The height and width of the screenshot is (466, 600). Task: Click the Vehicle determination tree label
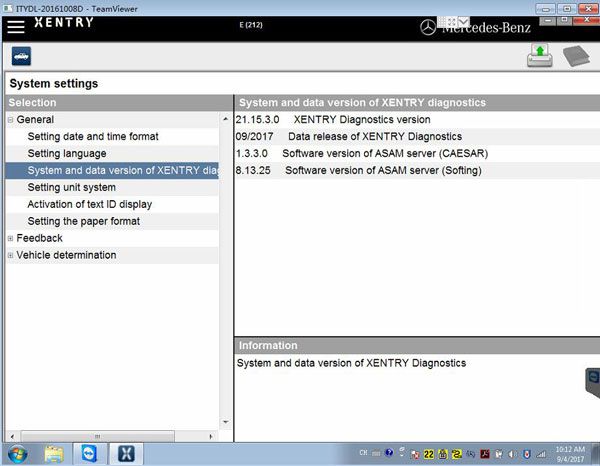[x=66, y=255]
